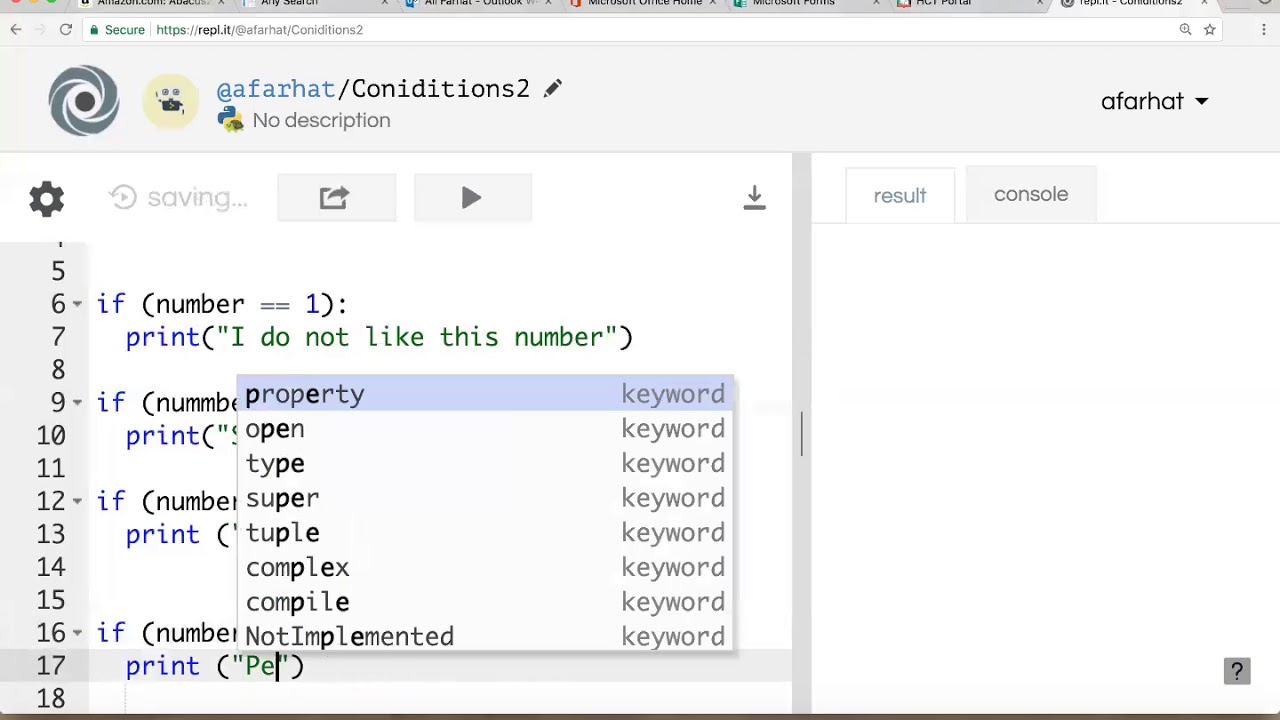Screen dimensions: 1280x720
Task: Choose 'NotImplemented' autocomplete suggestion
Action: coord(485,637)
